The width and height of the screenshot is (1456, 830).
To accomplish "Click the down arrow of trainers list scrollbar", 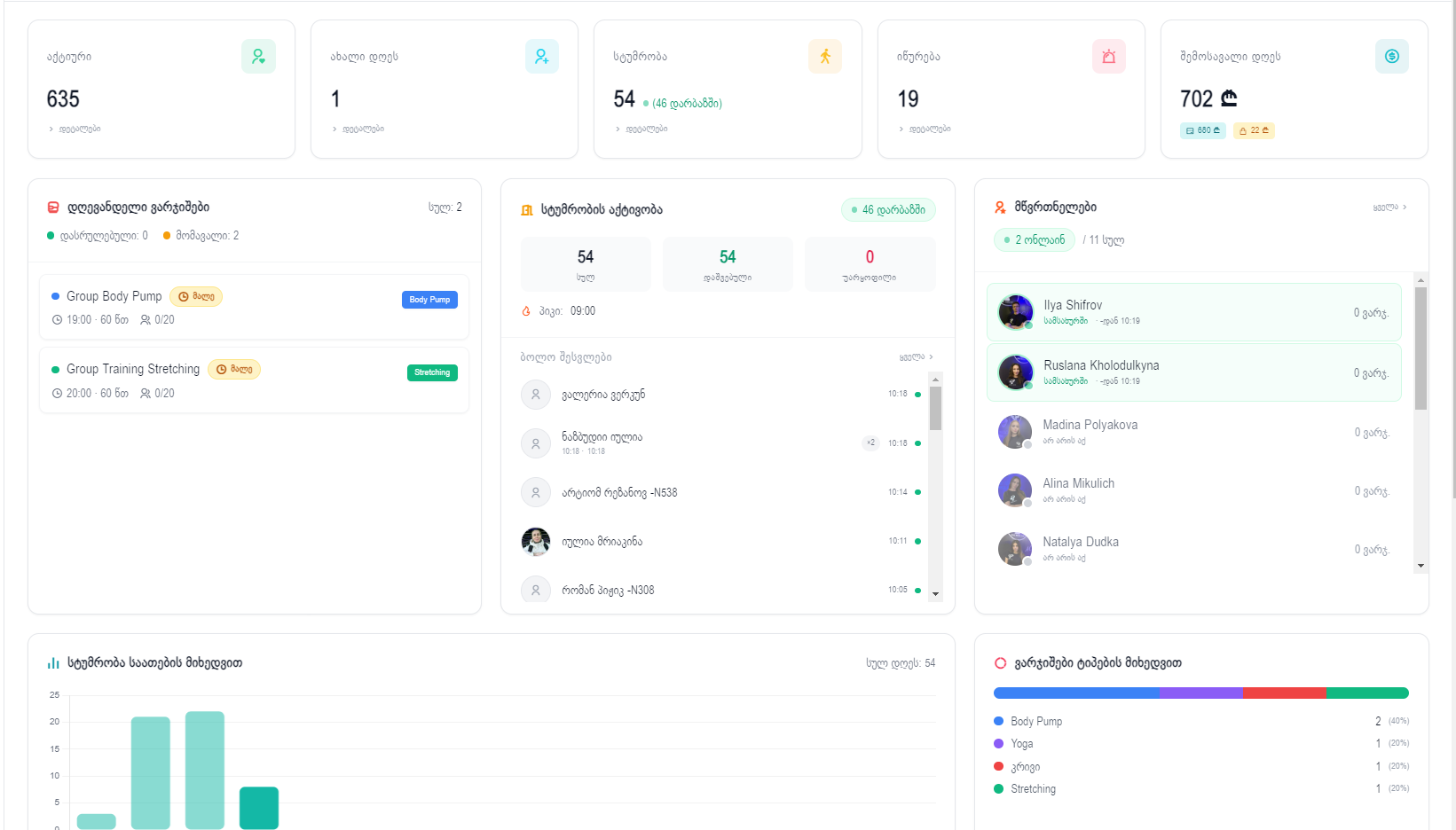I will pos(1421,566).
